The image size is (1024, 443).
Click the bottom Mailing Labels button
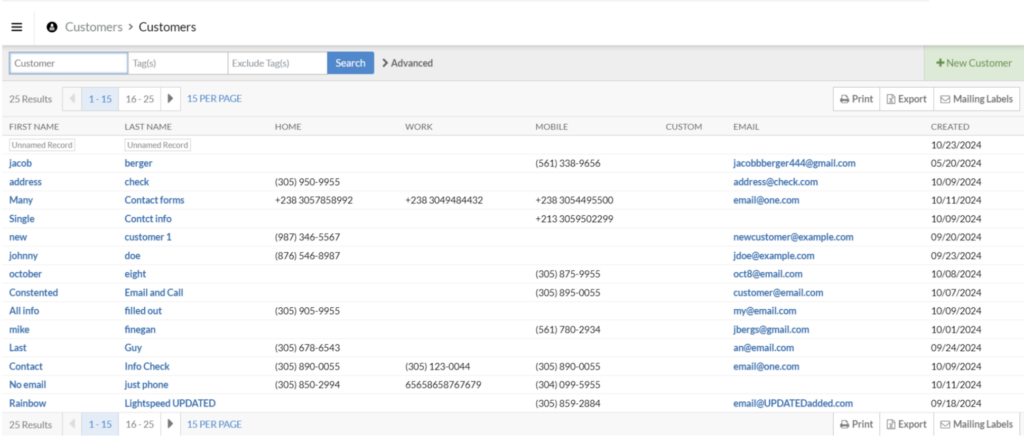(x=976, y=424)
